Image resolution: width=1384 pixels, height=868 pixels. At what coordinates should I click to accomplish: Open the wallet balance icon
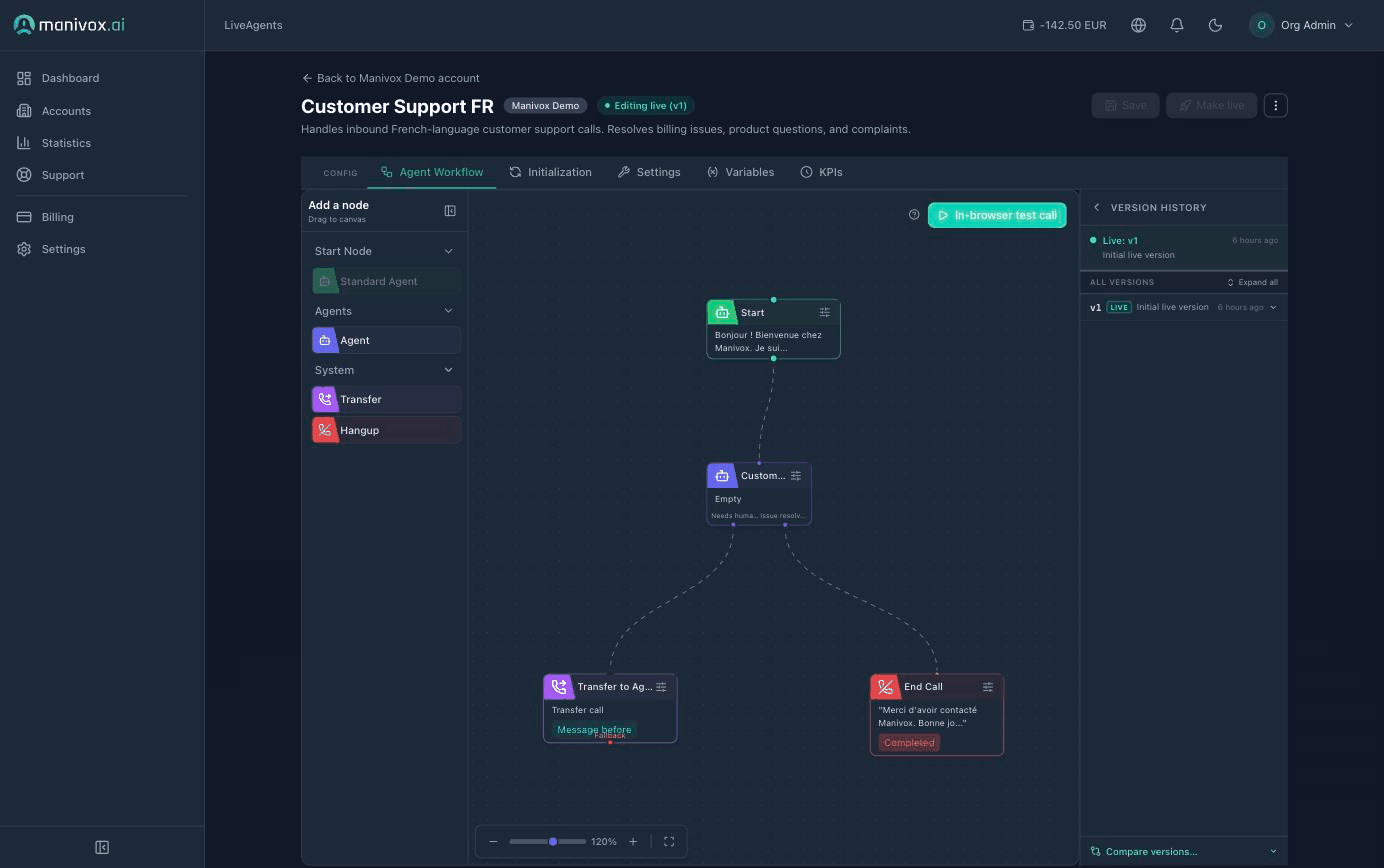(1028, 25)
